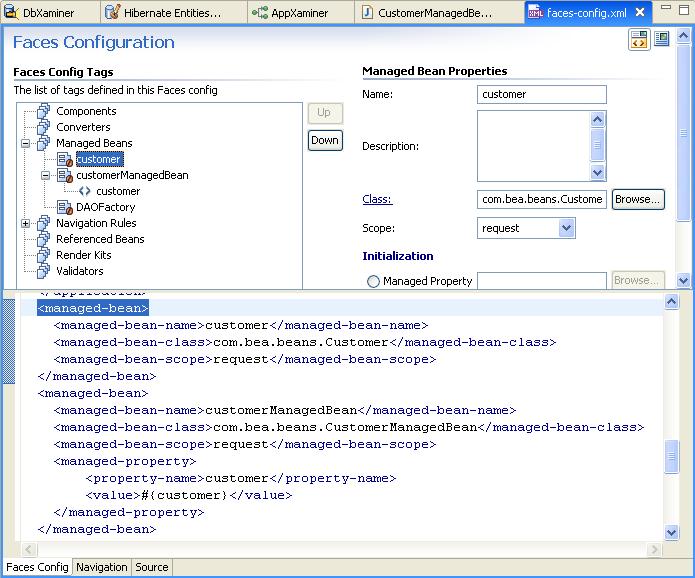Click the Navigation Rules folder icon
The image size is (695, 578).
pos(43,223)
